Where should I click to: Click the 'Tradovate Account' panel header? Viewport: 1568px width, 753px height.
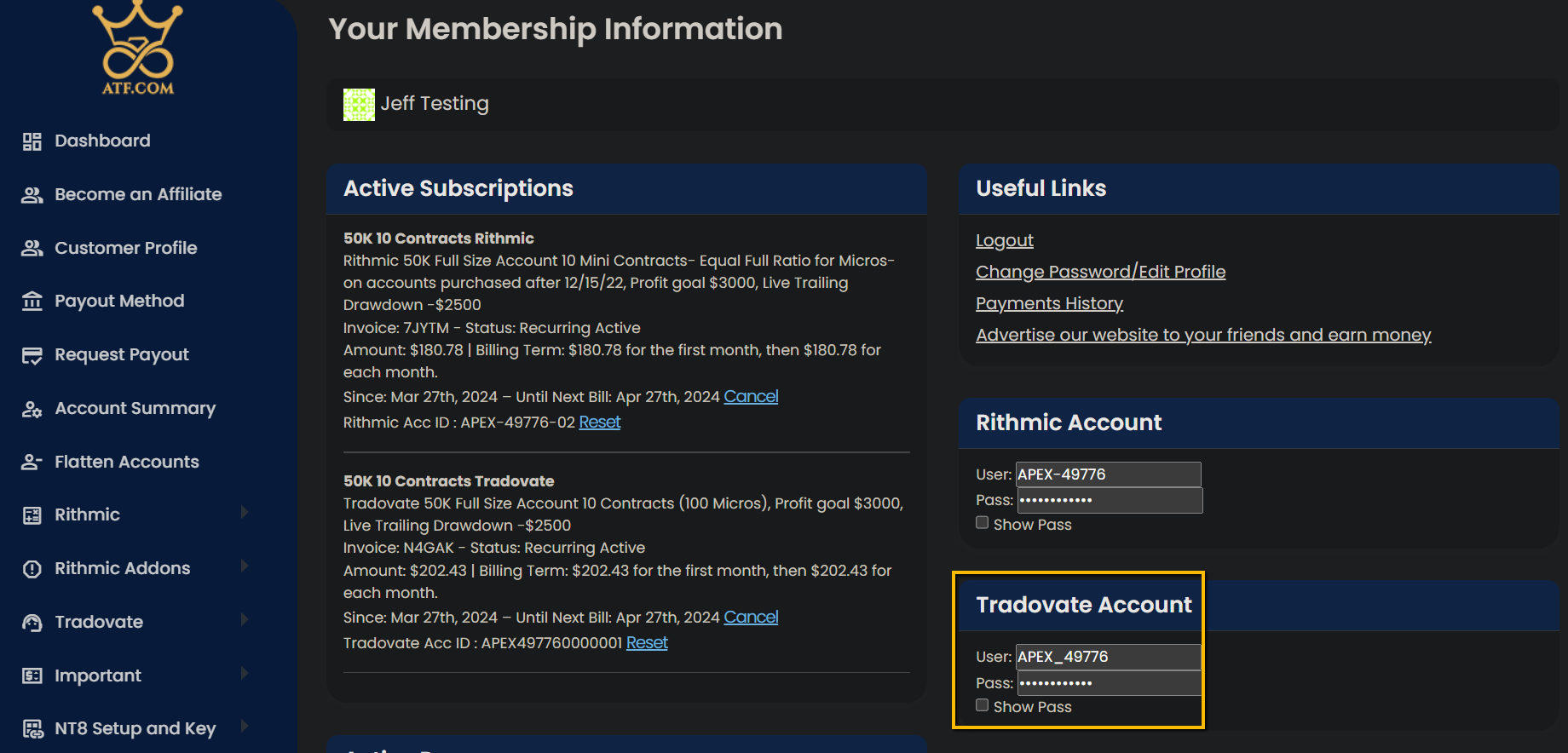(x=1259, y=605)
